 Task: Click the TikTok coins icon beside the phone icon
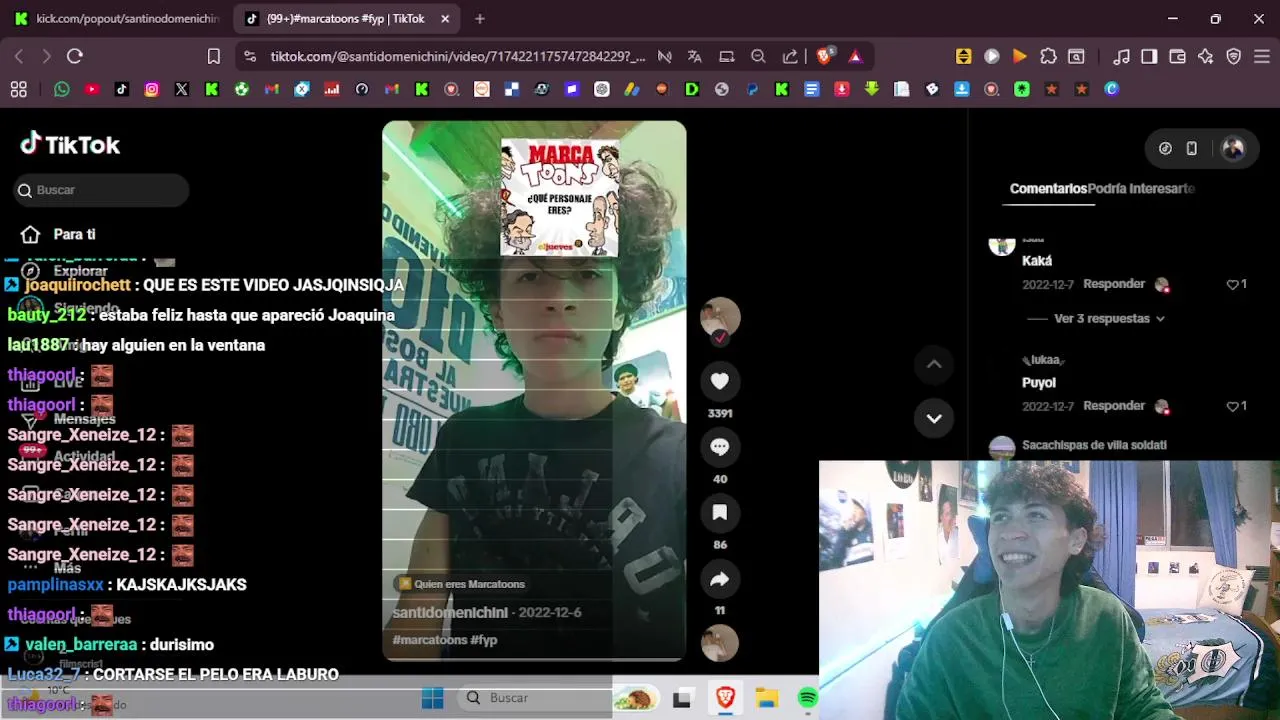point(1165,148)
